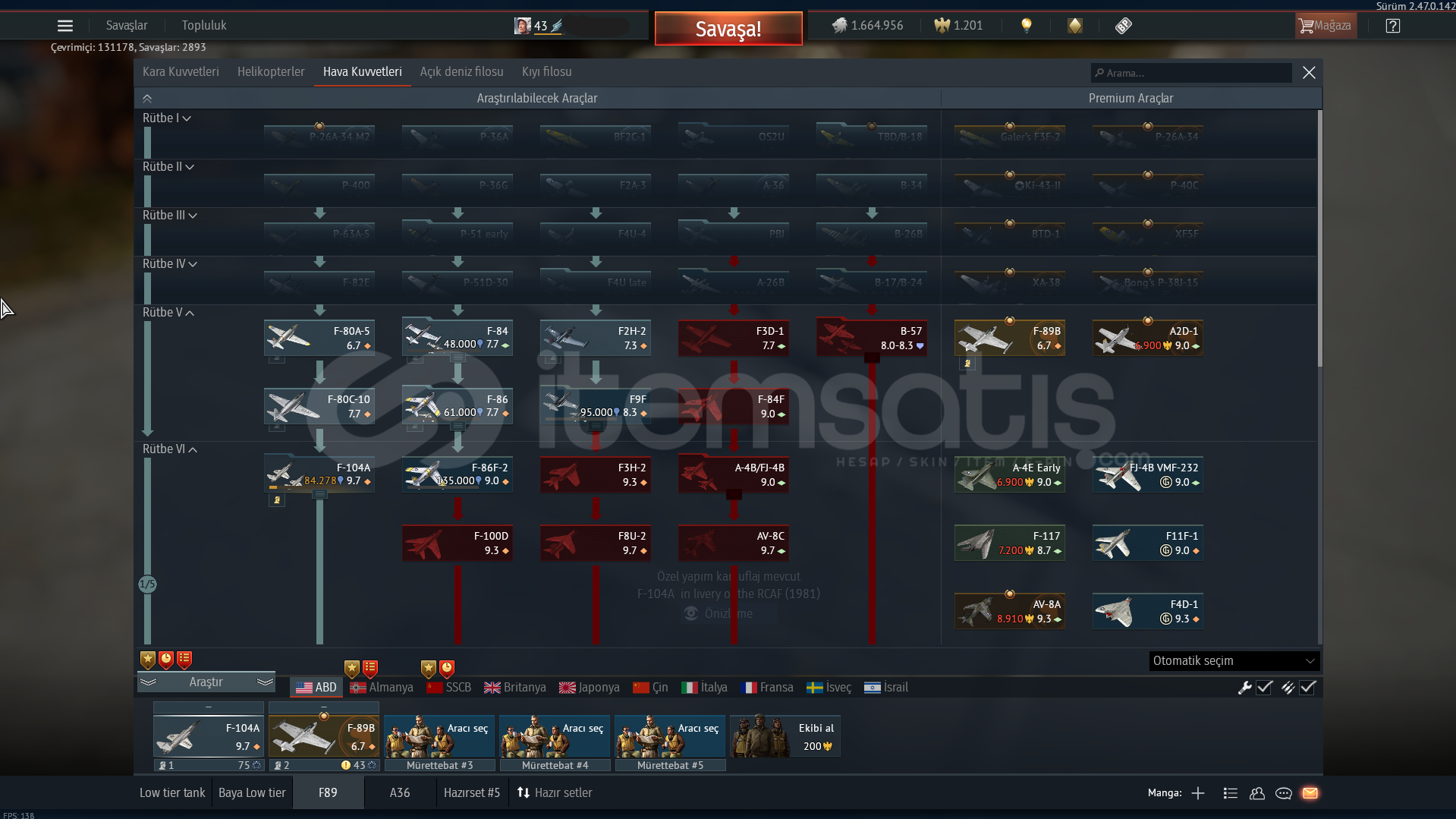This screenshot has height=819, width=1456.
Task: Open the Mağaza shop button
Action: 1326,26
